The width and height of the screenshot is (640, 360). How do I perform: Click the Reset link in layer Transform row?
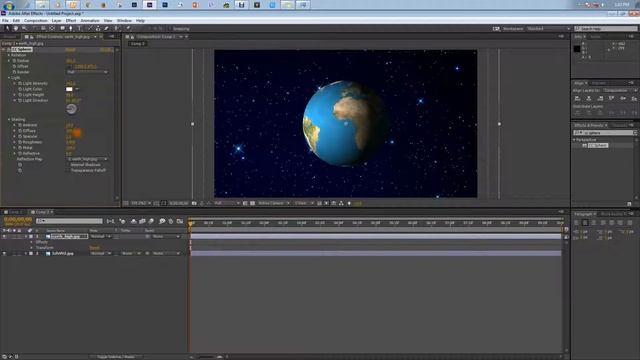[x=94, y=248]
